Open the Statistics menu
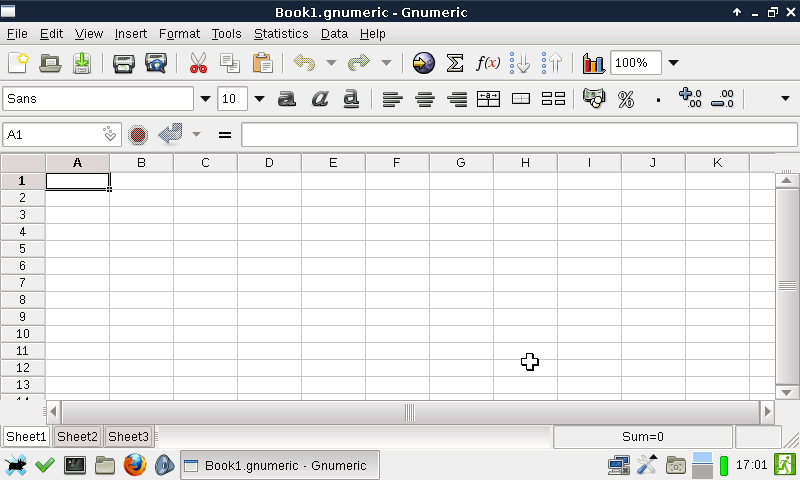The width and height of the screenshot is (800, 480). [x=281, y=33]
